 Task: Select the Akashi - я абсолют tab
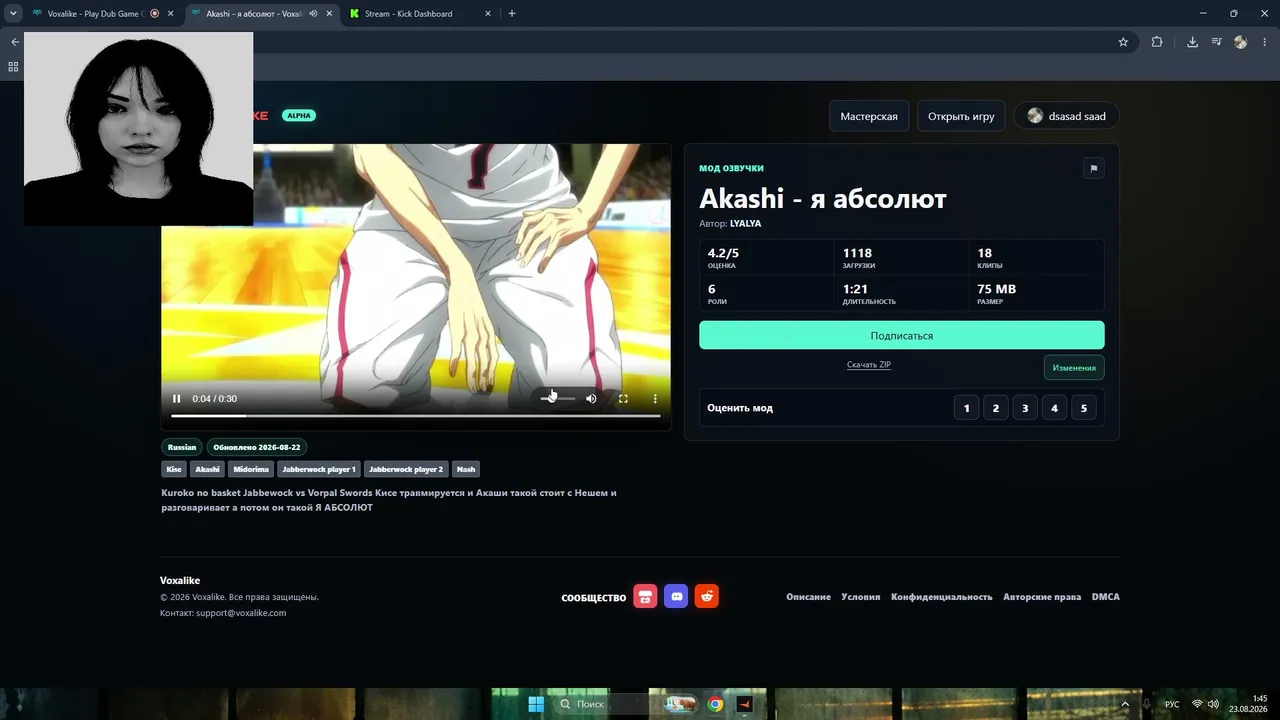pyautogui.click(x=262, y=14)
